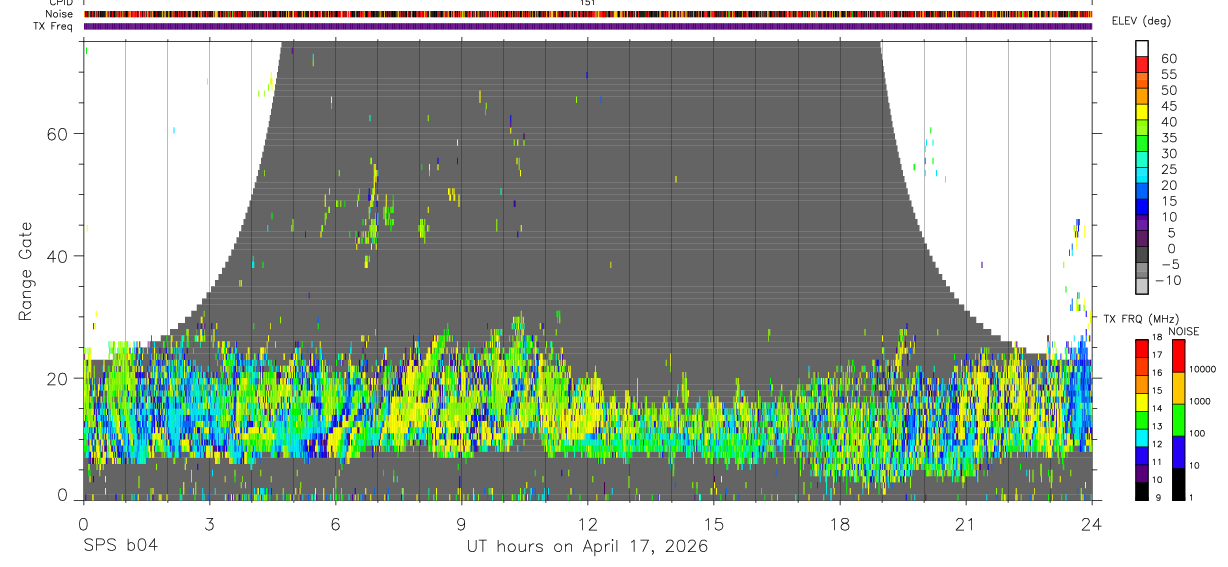This screenshot has height=567, width=1228.
Task: Click the 11 label on TX FRQ colorbar
Action: point(1157,462)
